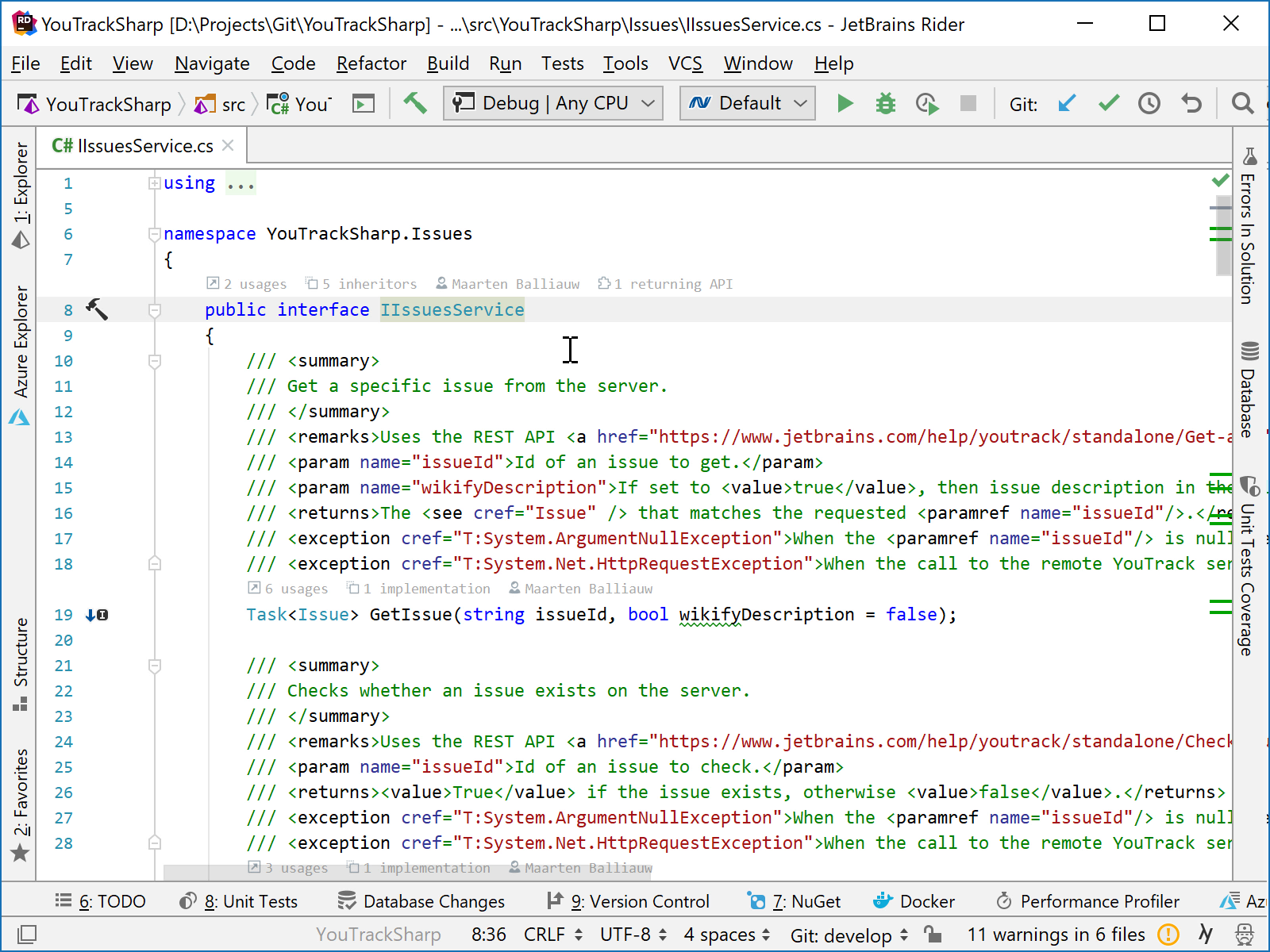Screen dimensions: 1270x952
Task: Open Search Everywhere magnifier icon
Action: tap(1242, 103)
